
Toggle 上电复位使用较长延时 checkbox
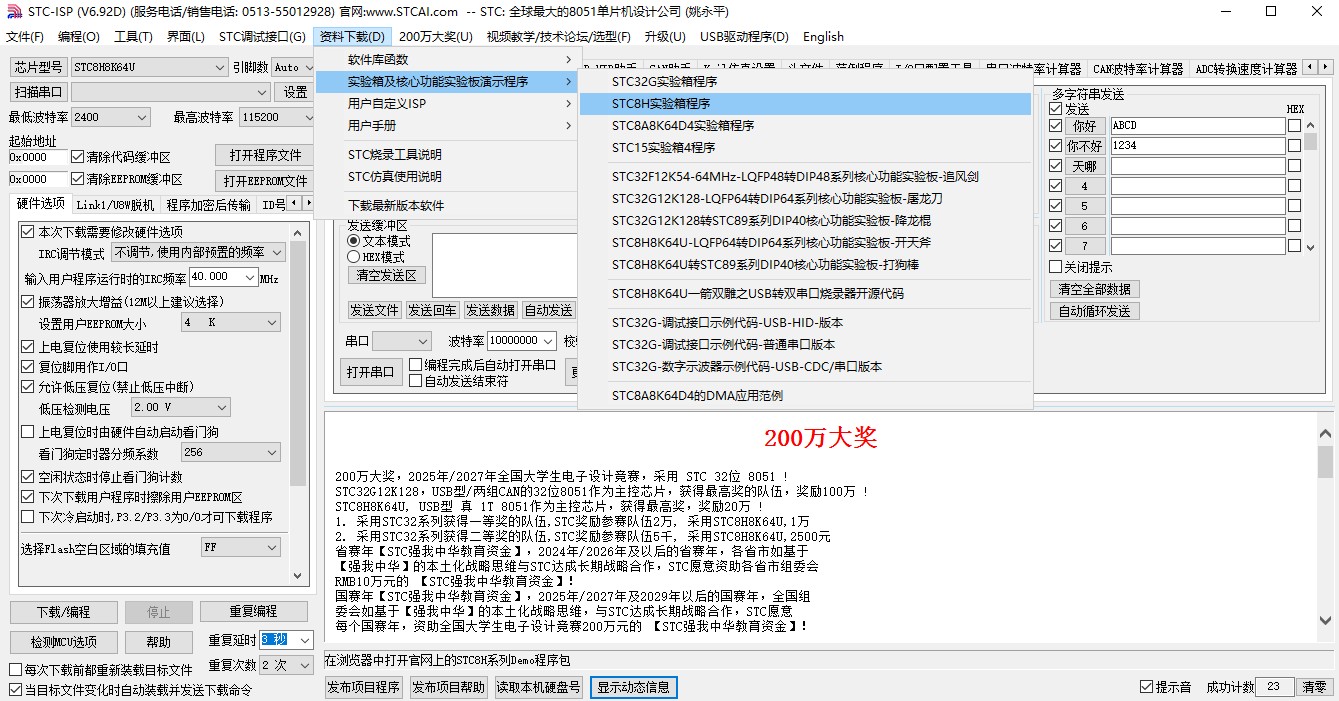point(28,347)
